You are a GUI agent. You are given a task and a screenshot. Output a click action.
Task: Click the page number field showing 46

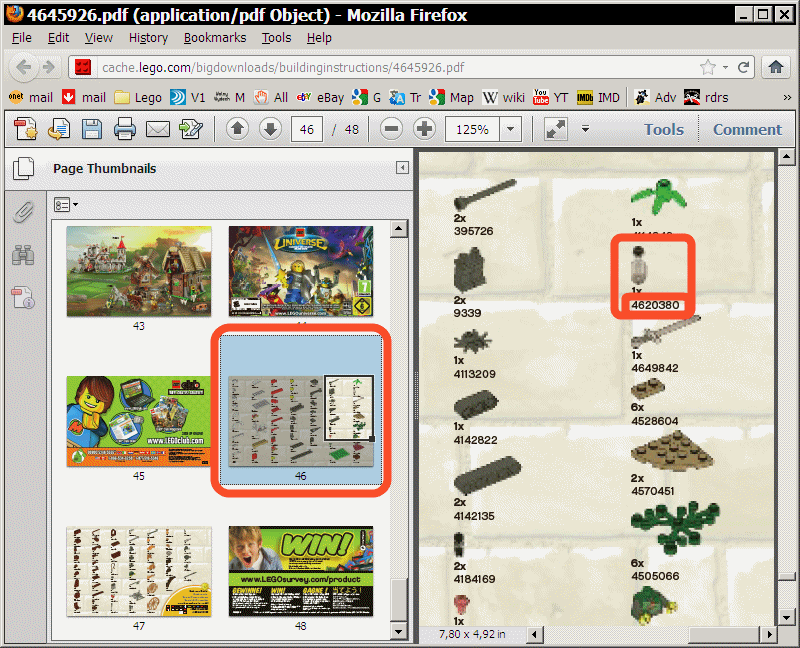click(x=307, y=129)
